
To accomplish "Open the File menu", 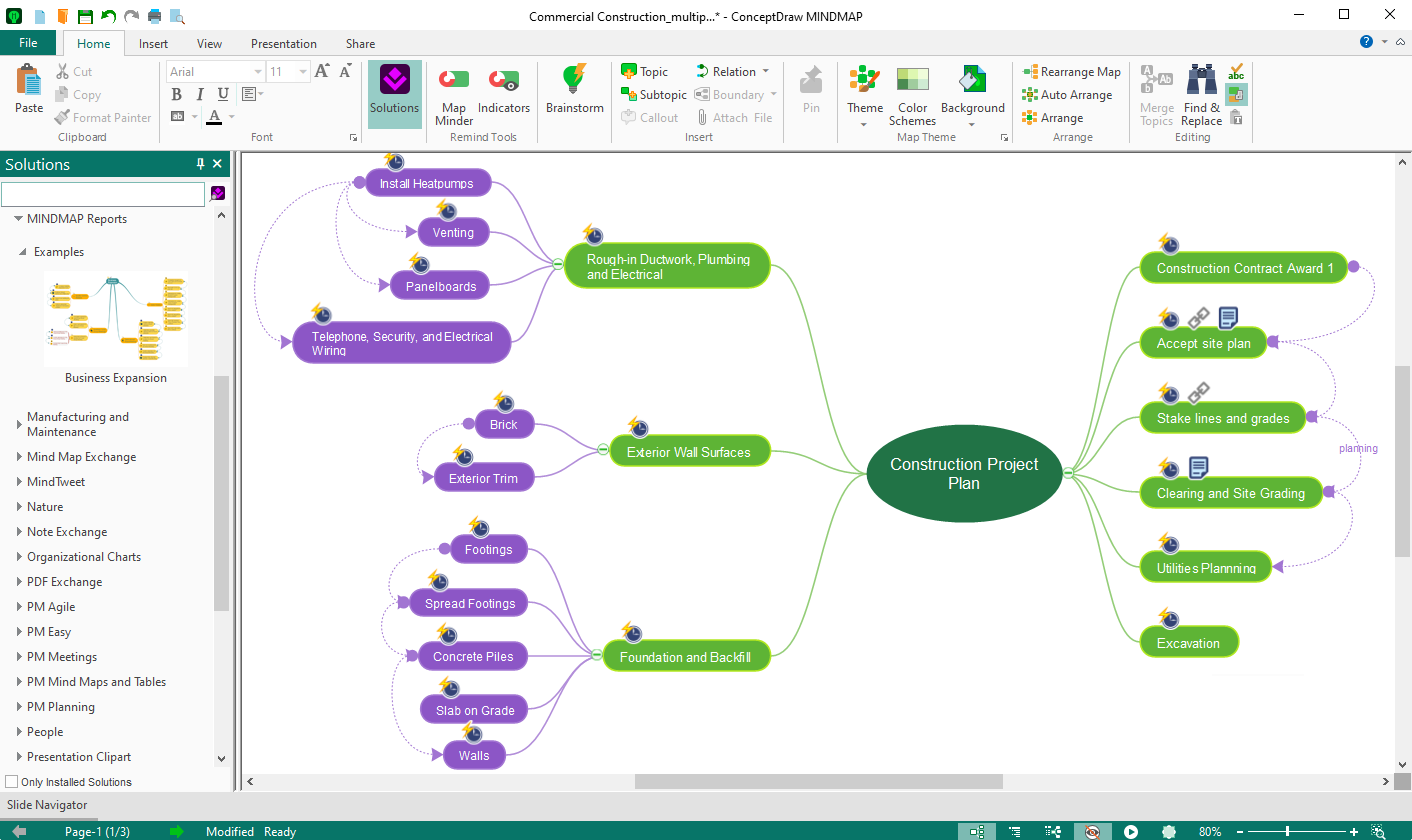I will pyautogui.click(x=28, y=43).
